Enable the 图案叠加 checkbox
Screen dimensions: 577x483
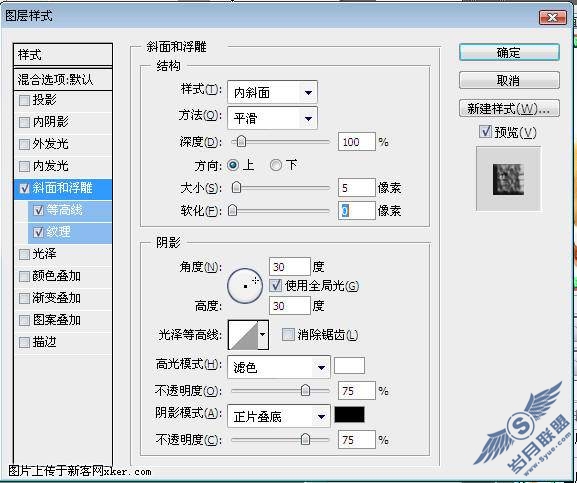point(24,320)
